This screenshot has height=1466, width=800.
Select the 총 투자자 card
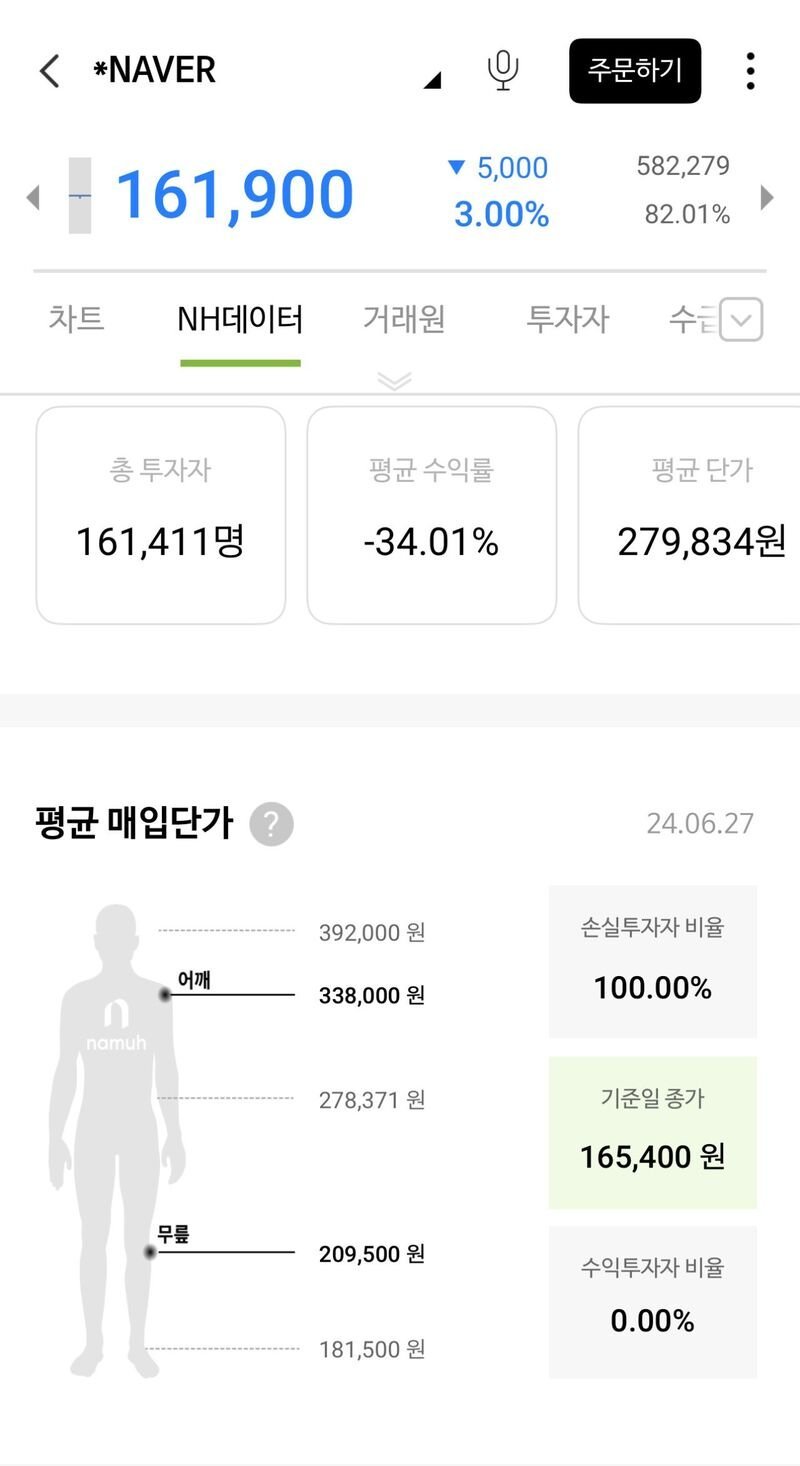[x=161, y=515]
